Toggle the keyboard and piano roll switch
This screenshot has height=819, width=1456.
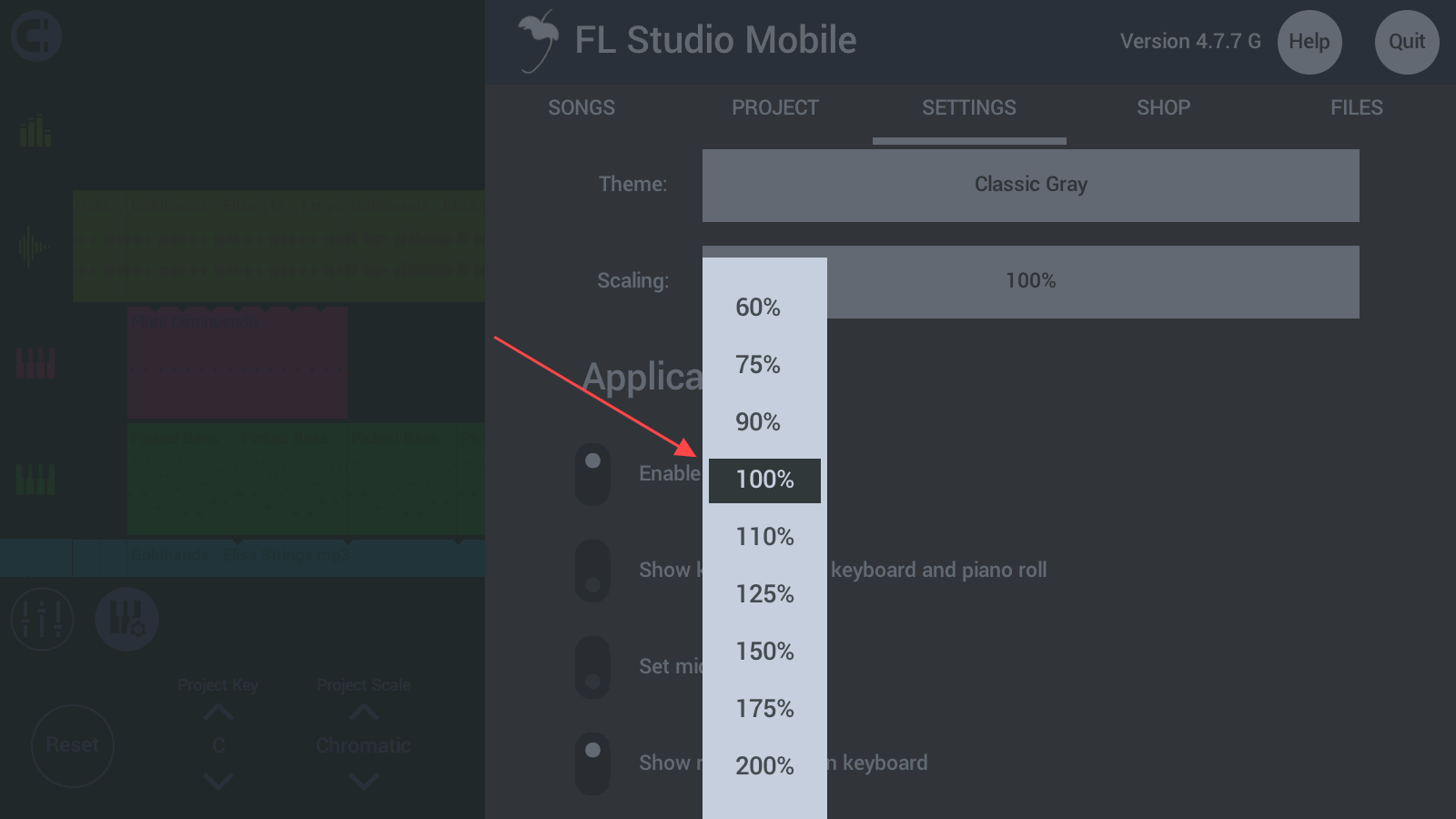592,571
